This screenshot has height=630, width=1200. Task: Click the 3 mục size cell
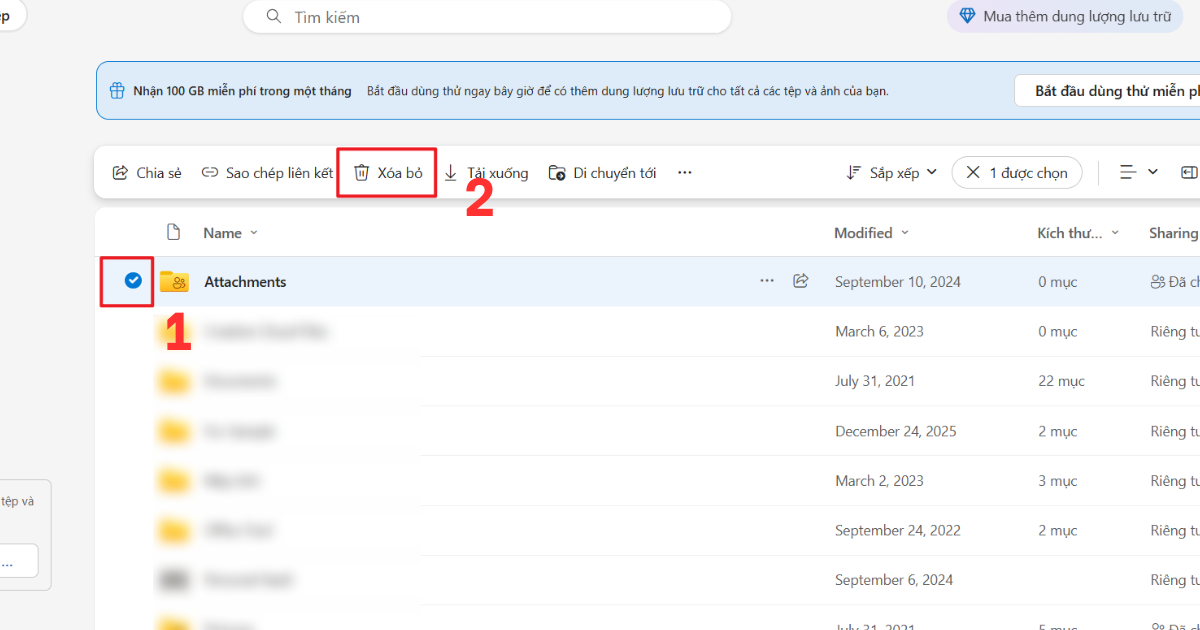pyautogui.click(x=1057, y=481)
